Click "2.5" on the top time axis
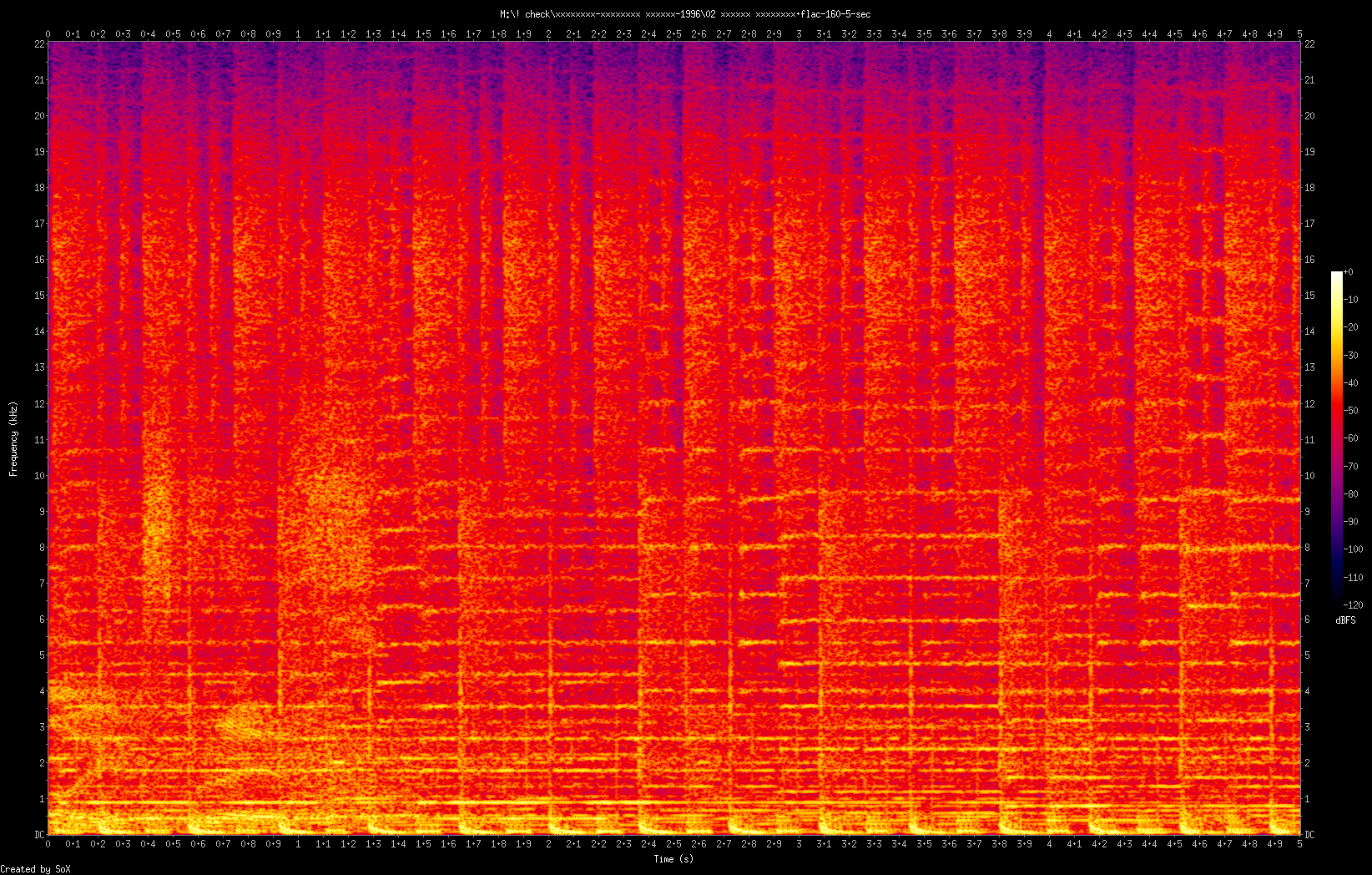Viewport: 1372px width, 875px height. point(674,34)
